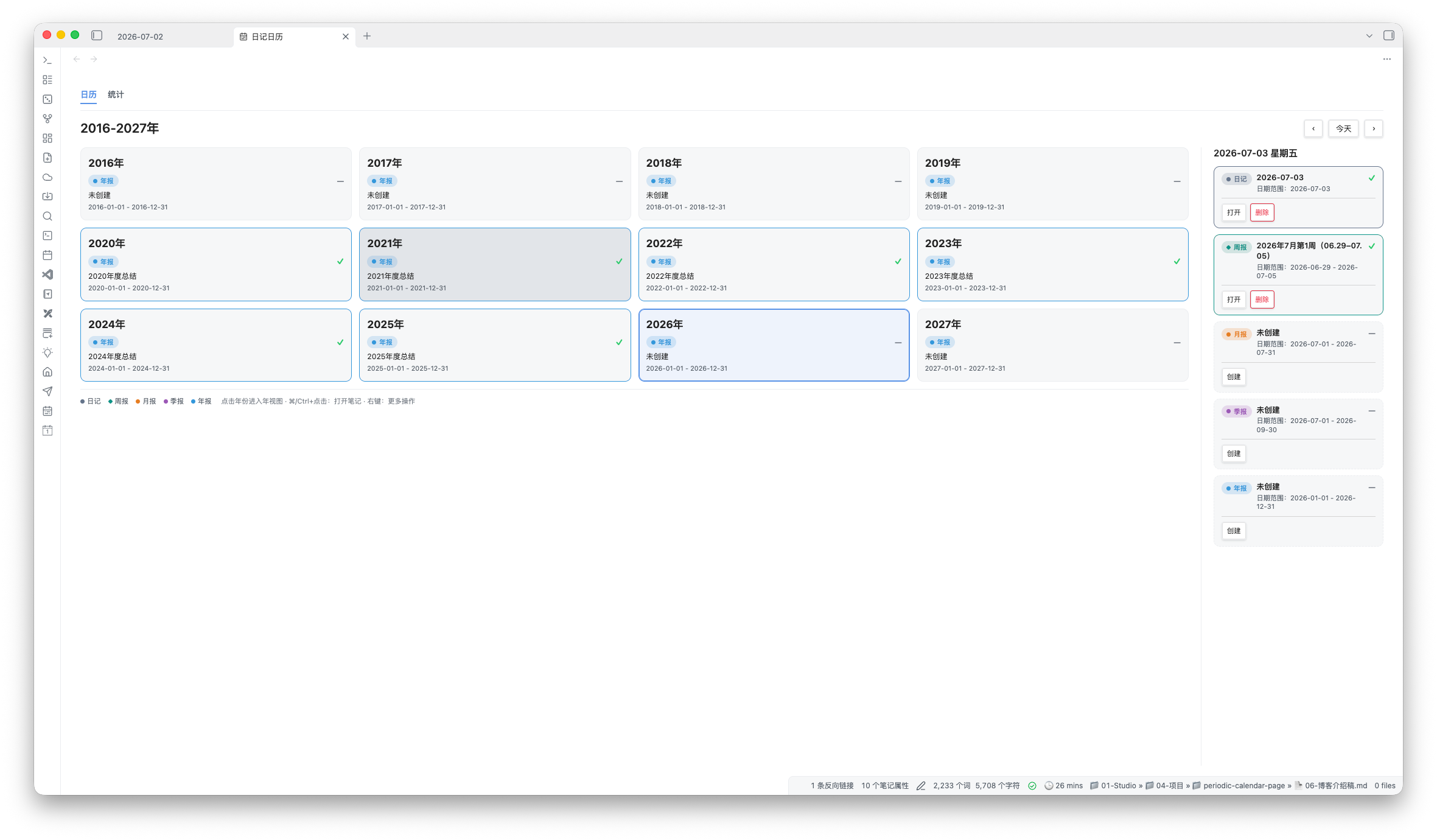The height and width of the screenshot is (840, 1437).
Task: Click the VS Code logo ribbon icon
Action: click(x=47, y=275)
